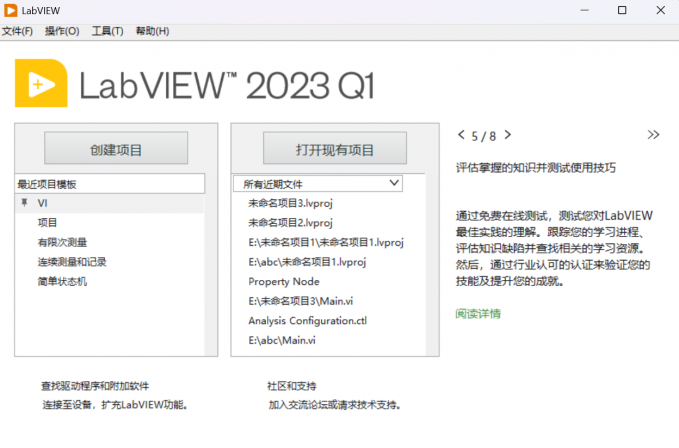Screen dimensions: 679x448
Task: Open the 所有近期文件 dropdown
Action: click(x=318, y=184)
